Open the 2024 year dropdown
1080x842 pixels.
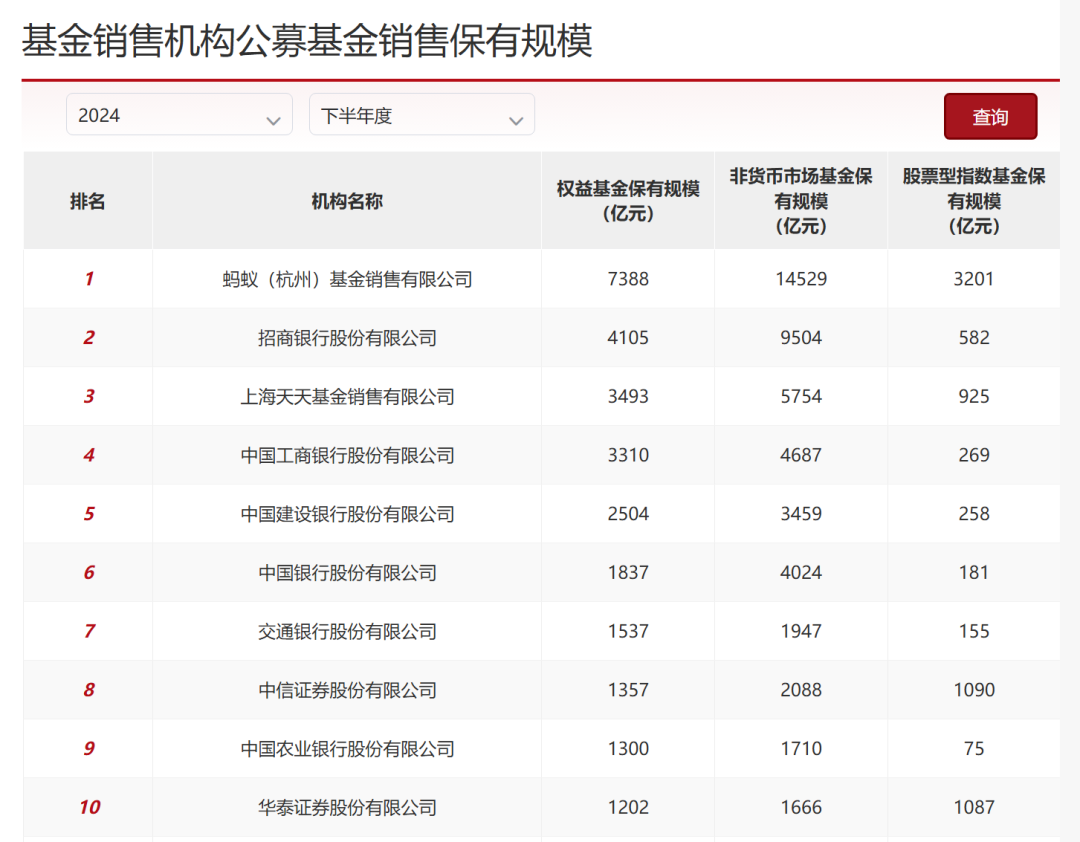[178, 115]
